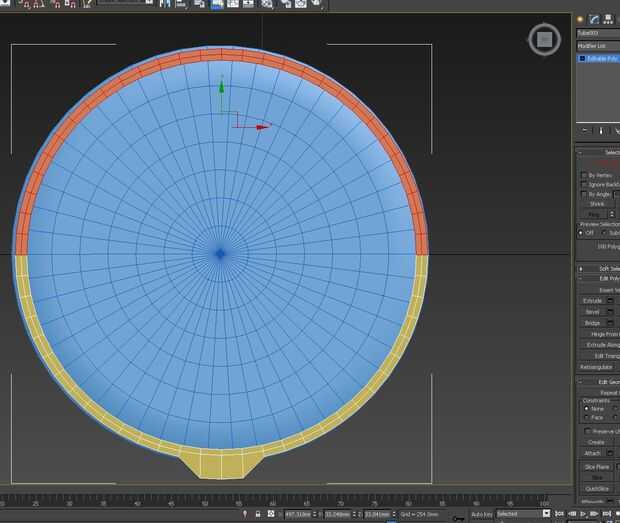Click the ViewCube in the viewport corner
The image size is (620, 523).
[543, 41]
